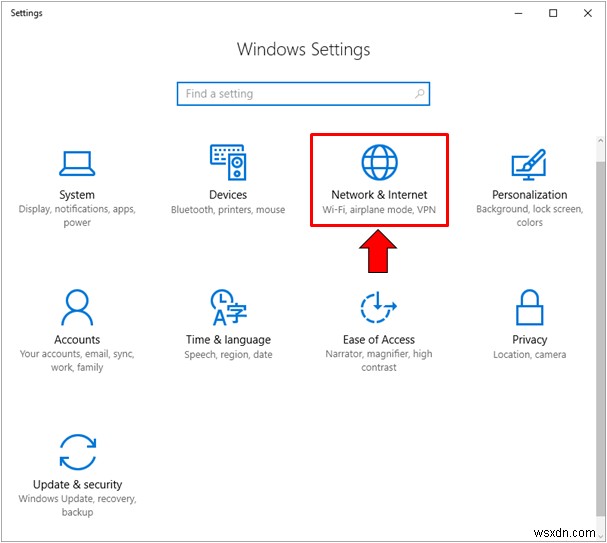The width and height of the screenshot is (607, 543).
Task: Click the Network & Internet globe icon
Action: coord(379,163)
